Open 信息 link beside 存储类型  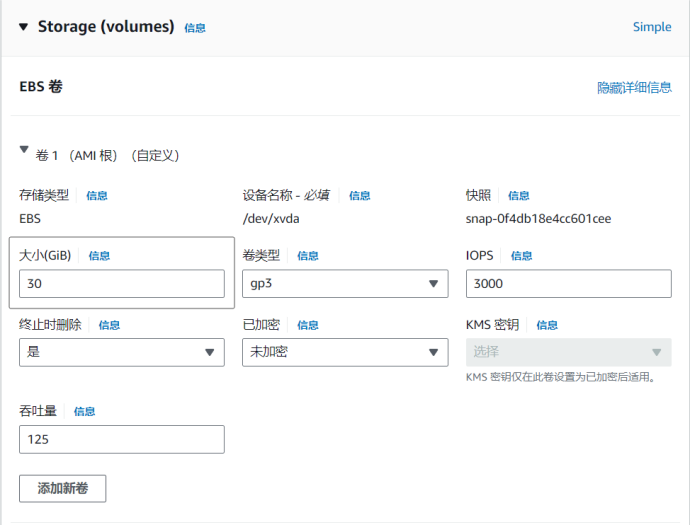(x=97, y=195)
